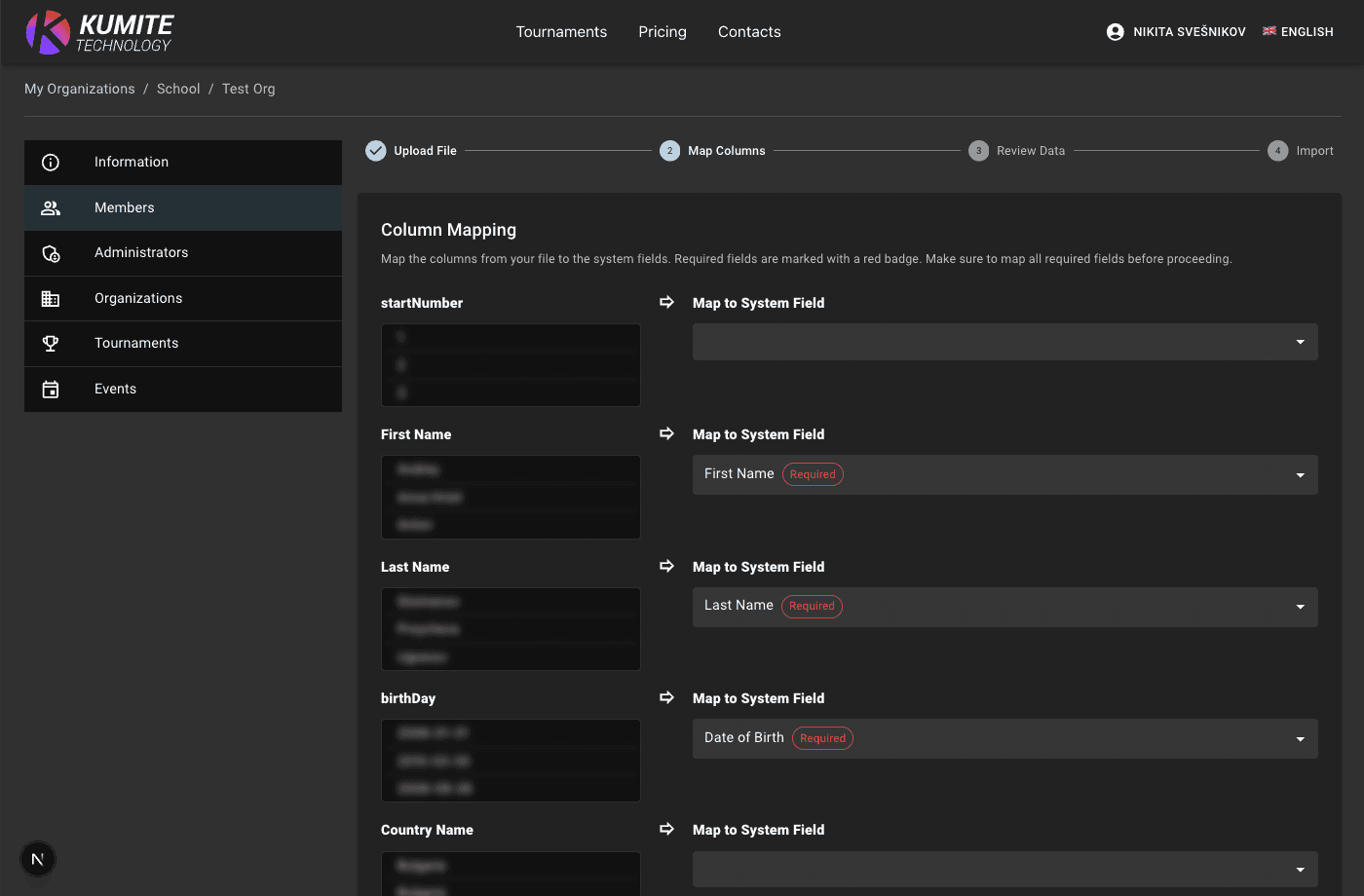The image size is (1364, 896).
Task: Open the round N badge in corner
Action: [38, 859]
